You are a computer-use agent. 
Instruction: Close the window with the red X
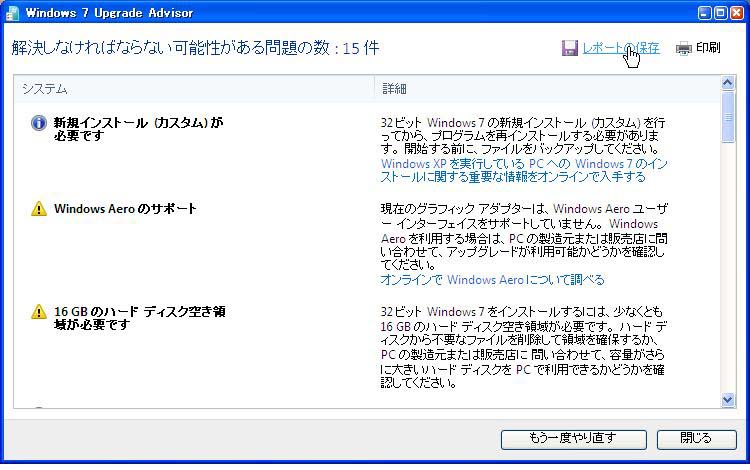click(737, 13)
